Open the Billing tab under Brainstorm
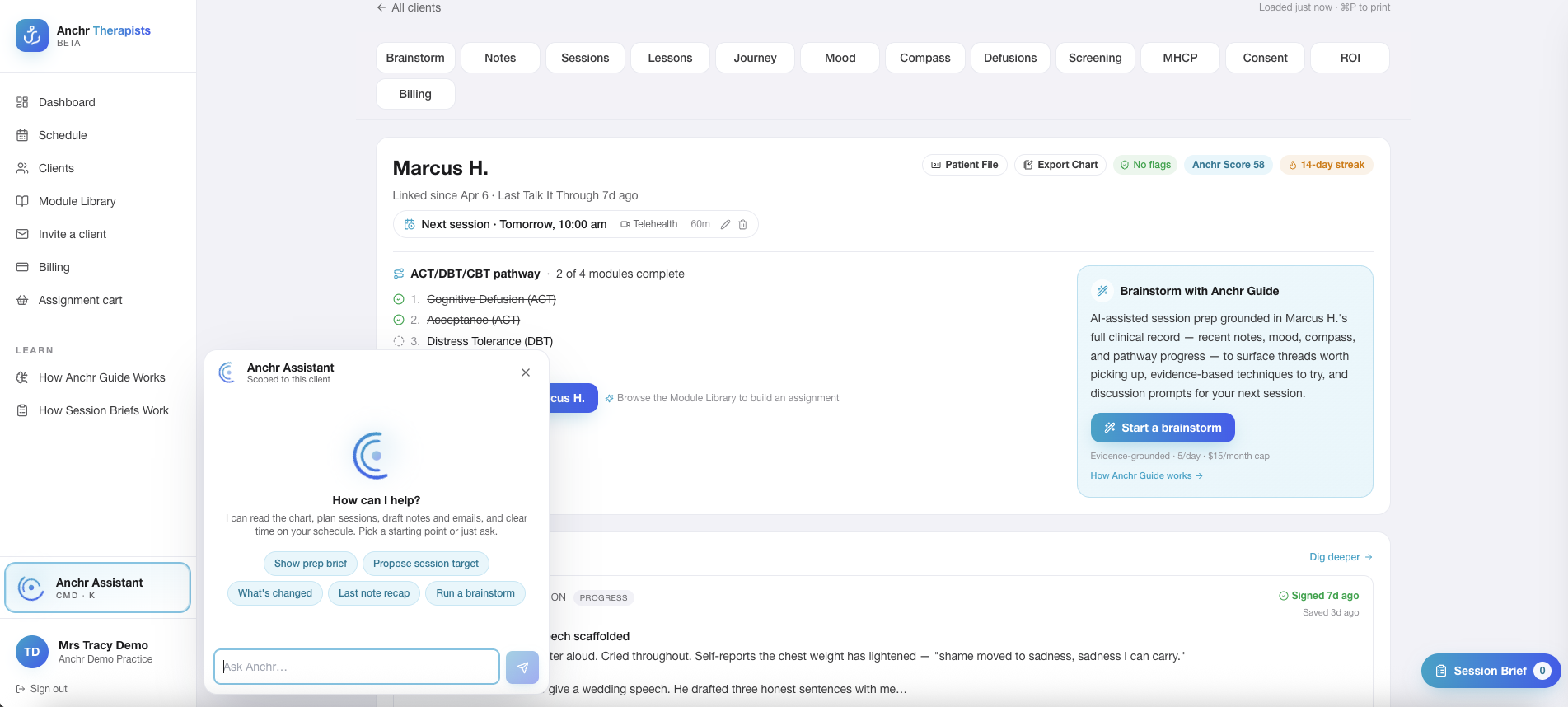This screenshot has width=1568, height=707. (x=415, y=94)
